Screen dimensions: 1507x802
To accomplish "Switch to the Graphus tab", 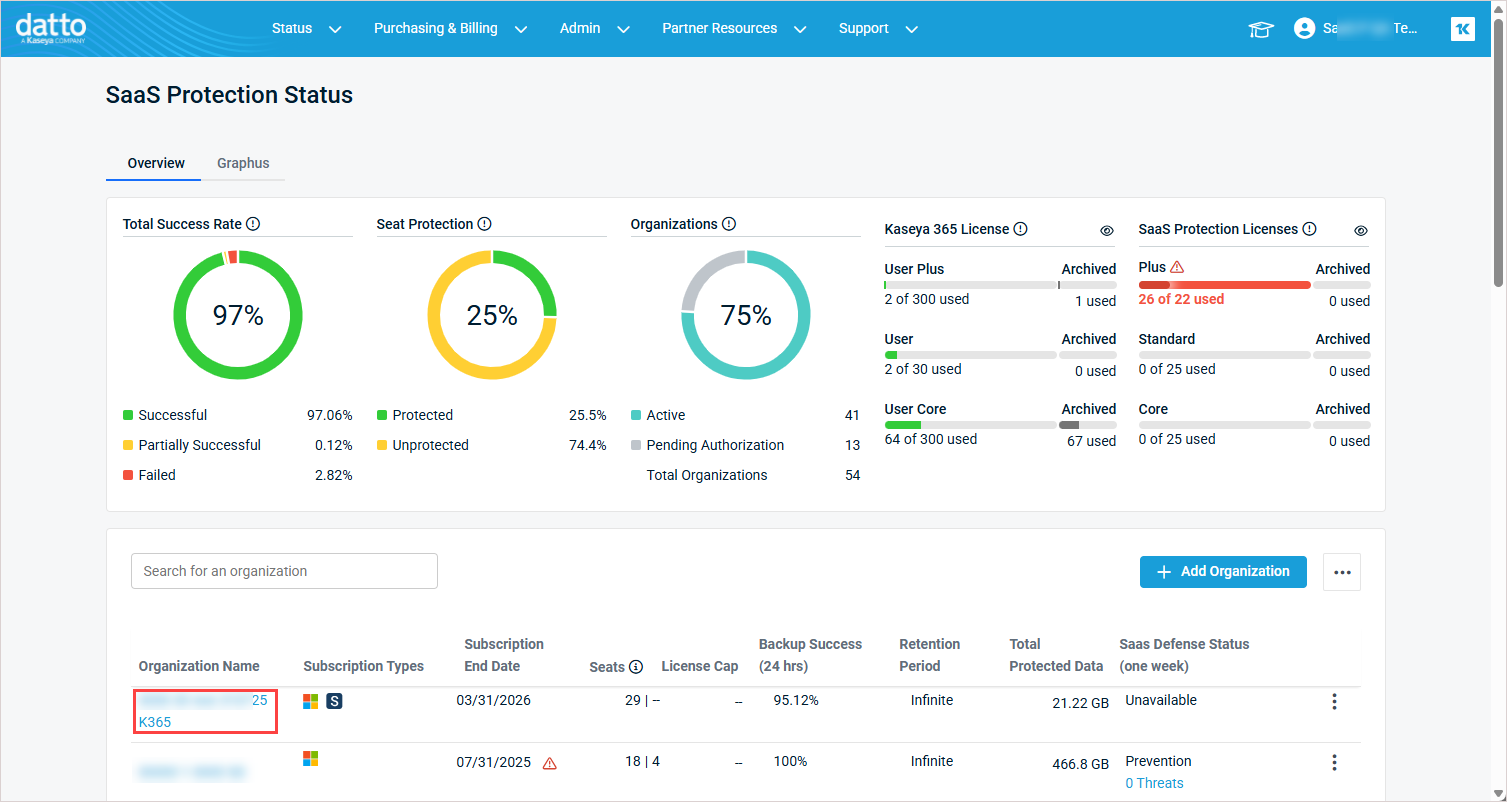I will point(243,163).
